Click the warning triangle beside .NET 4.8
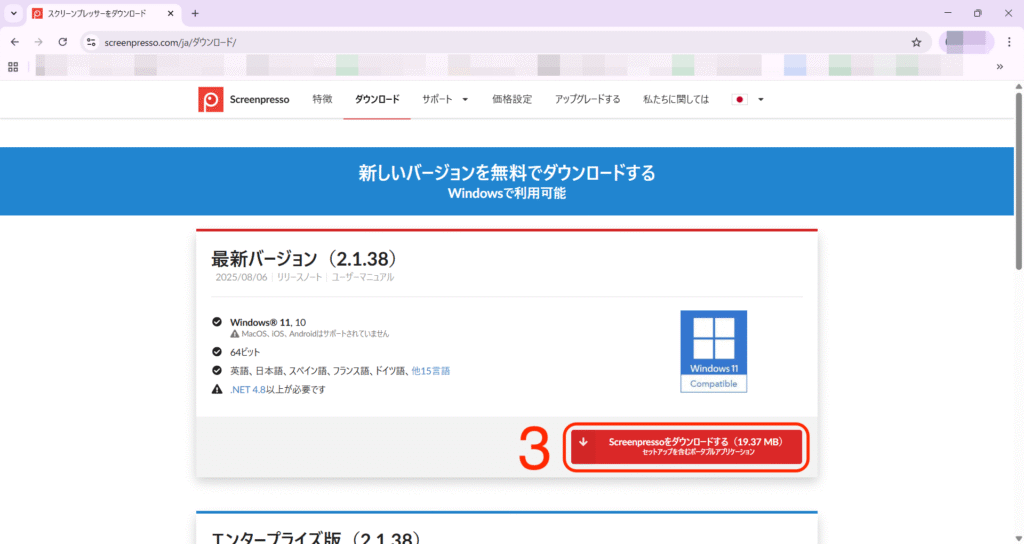 click(217, 389)
